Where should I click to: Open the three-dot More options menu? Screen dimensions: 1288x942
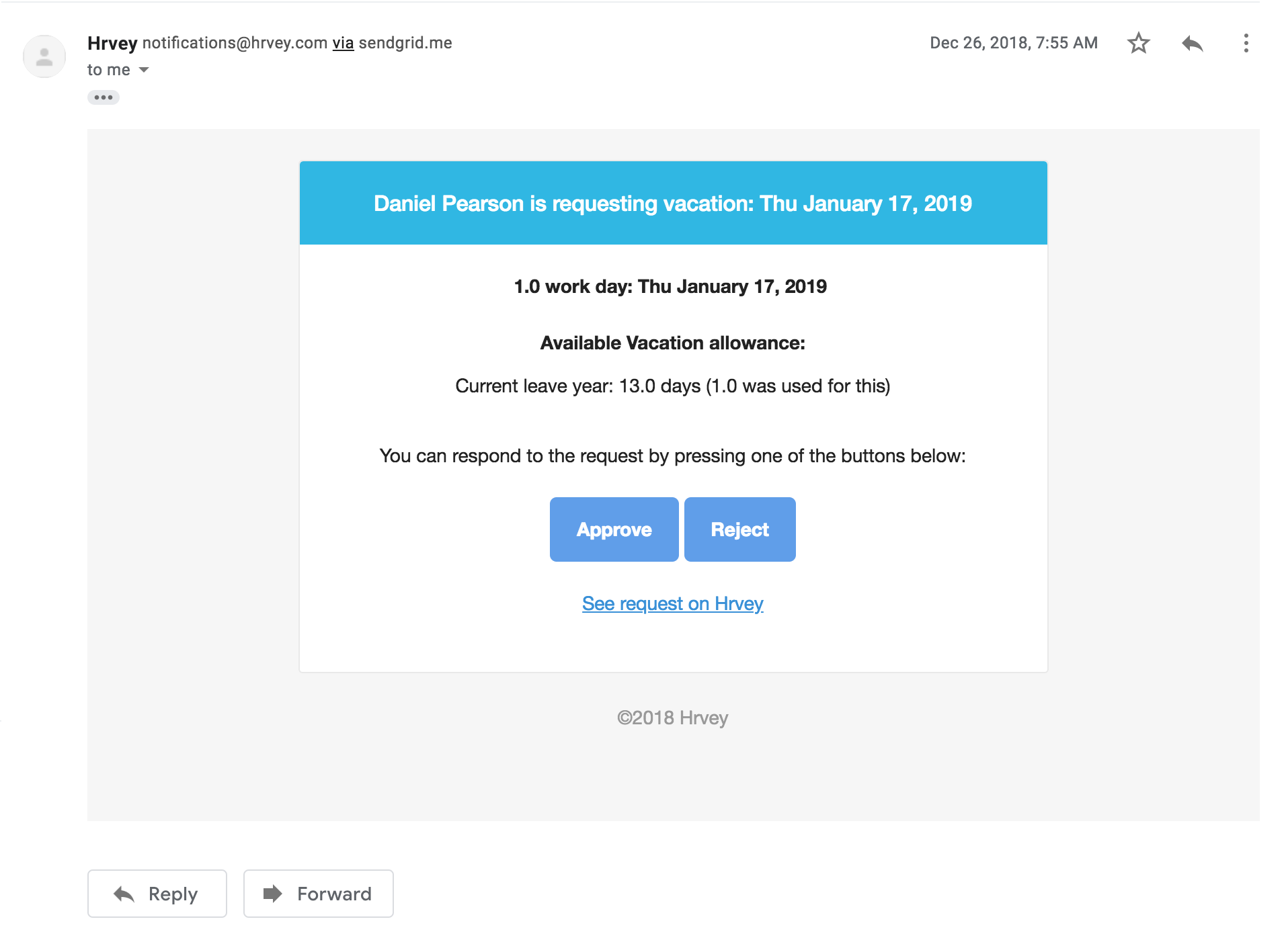coord(1246,44)
